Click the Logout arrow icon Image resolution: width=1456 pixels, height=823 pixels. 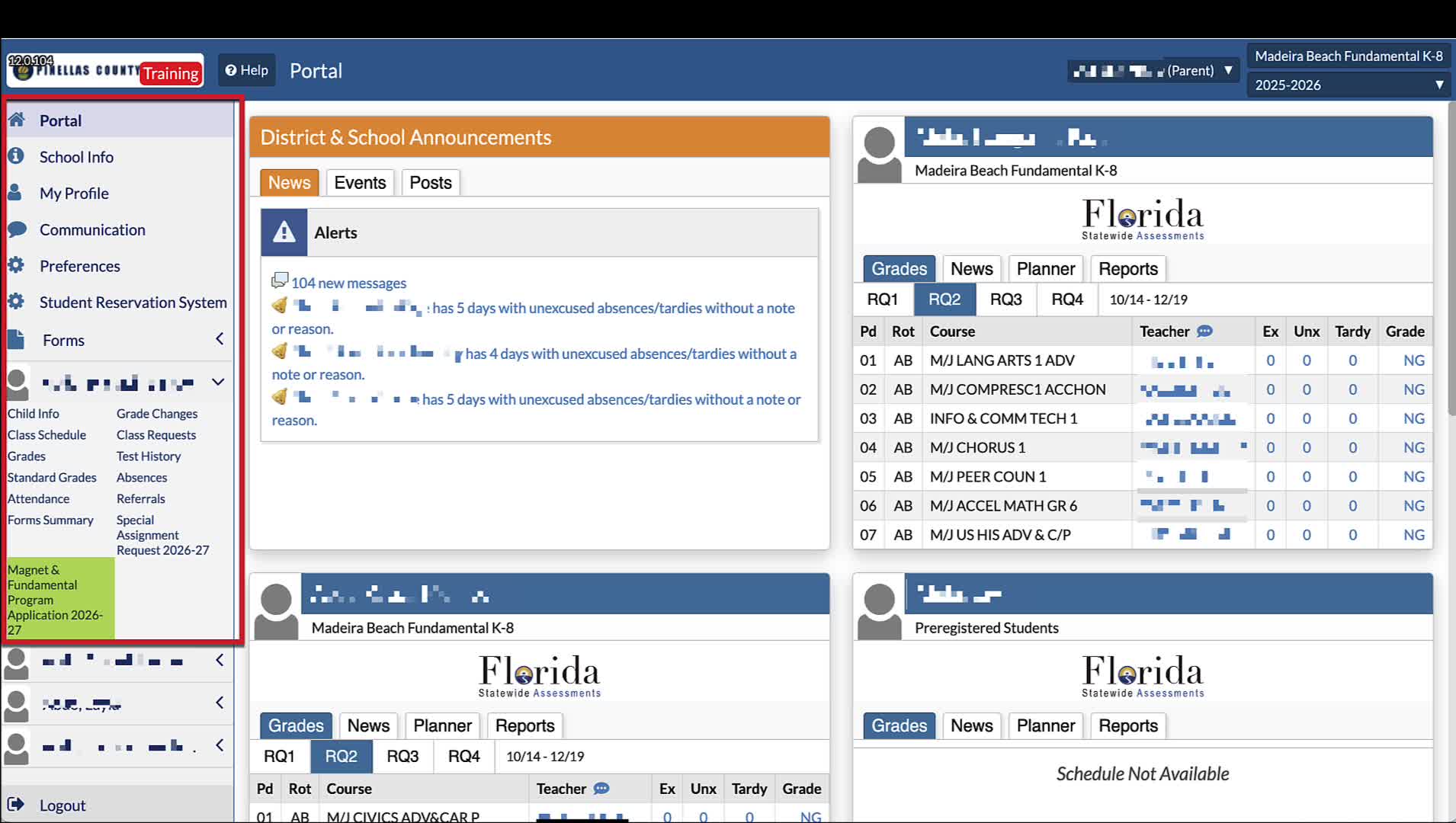15,805
